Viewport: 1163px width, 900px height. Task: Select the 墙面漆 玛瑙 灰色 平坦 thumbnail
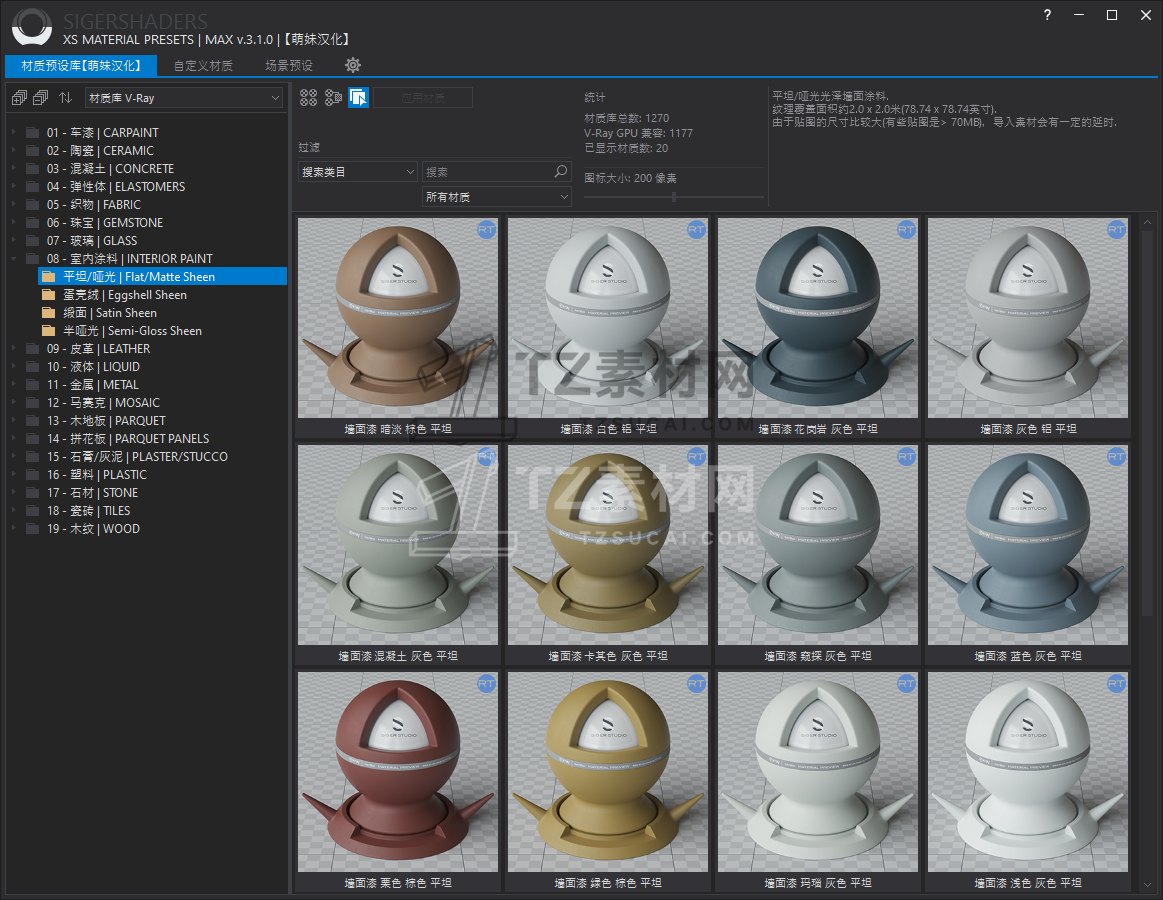point(817,781)
